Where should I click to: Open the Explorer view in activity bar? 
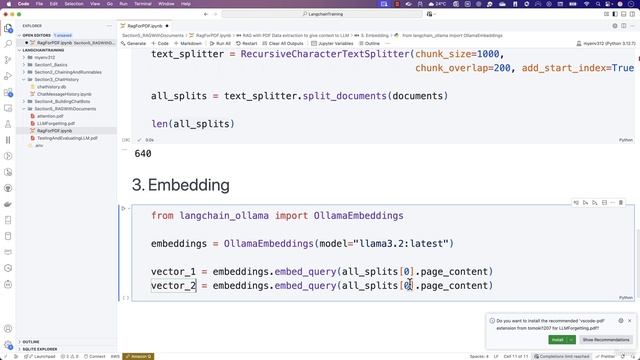pos(8,28)
